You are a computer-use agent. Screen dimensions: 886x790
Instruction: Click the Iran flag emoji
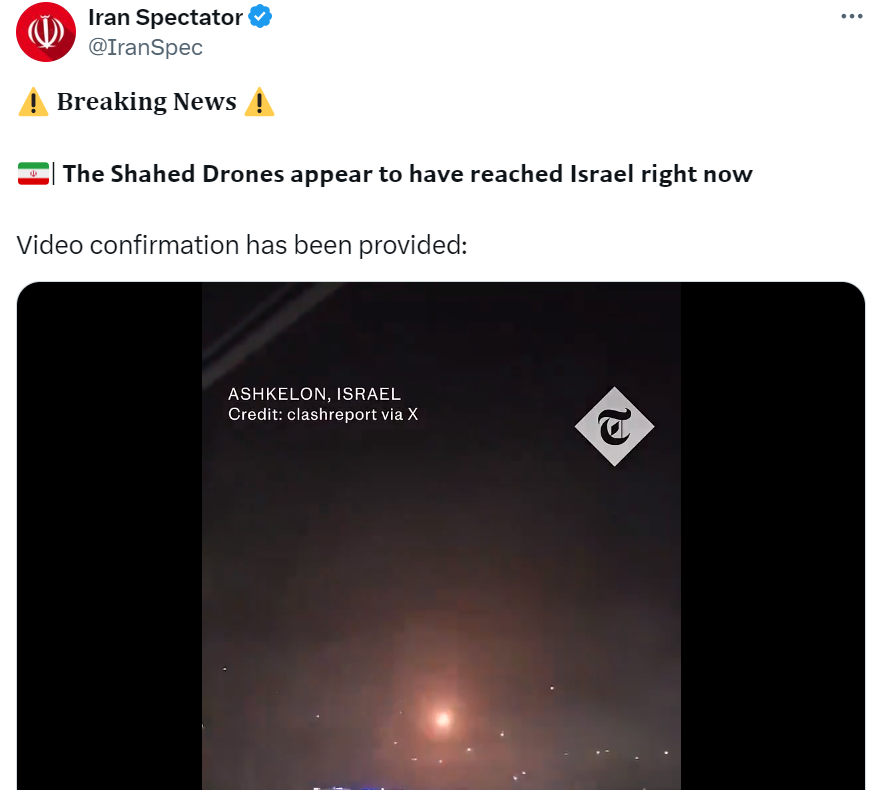[x=33, y=173]
